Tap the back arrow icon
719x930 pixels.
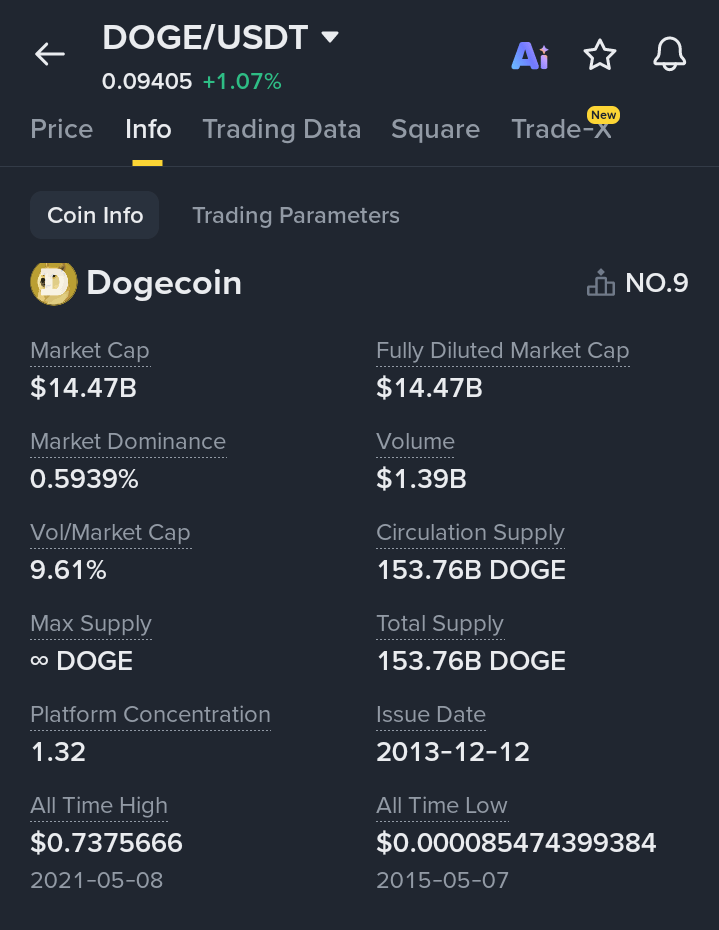click(x=50, y=55)
